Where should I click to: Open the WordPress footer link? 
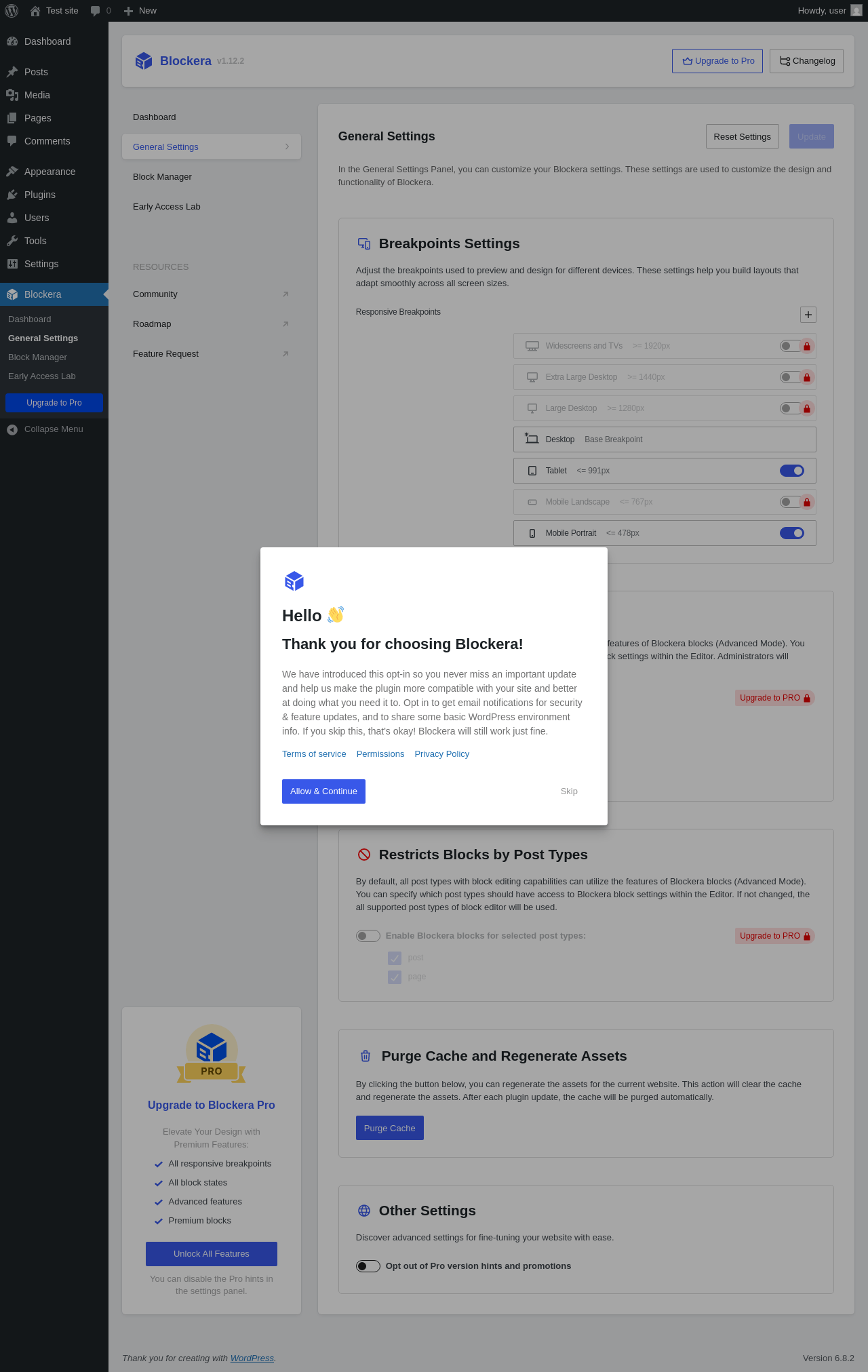[252, 1358]
